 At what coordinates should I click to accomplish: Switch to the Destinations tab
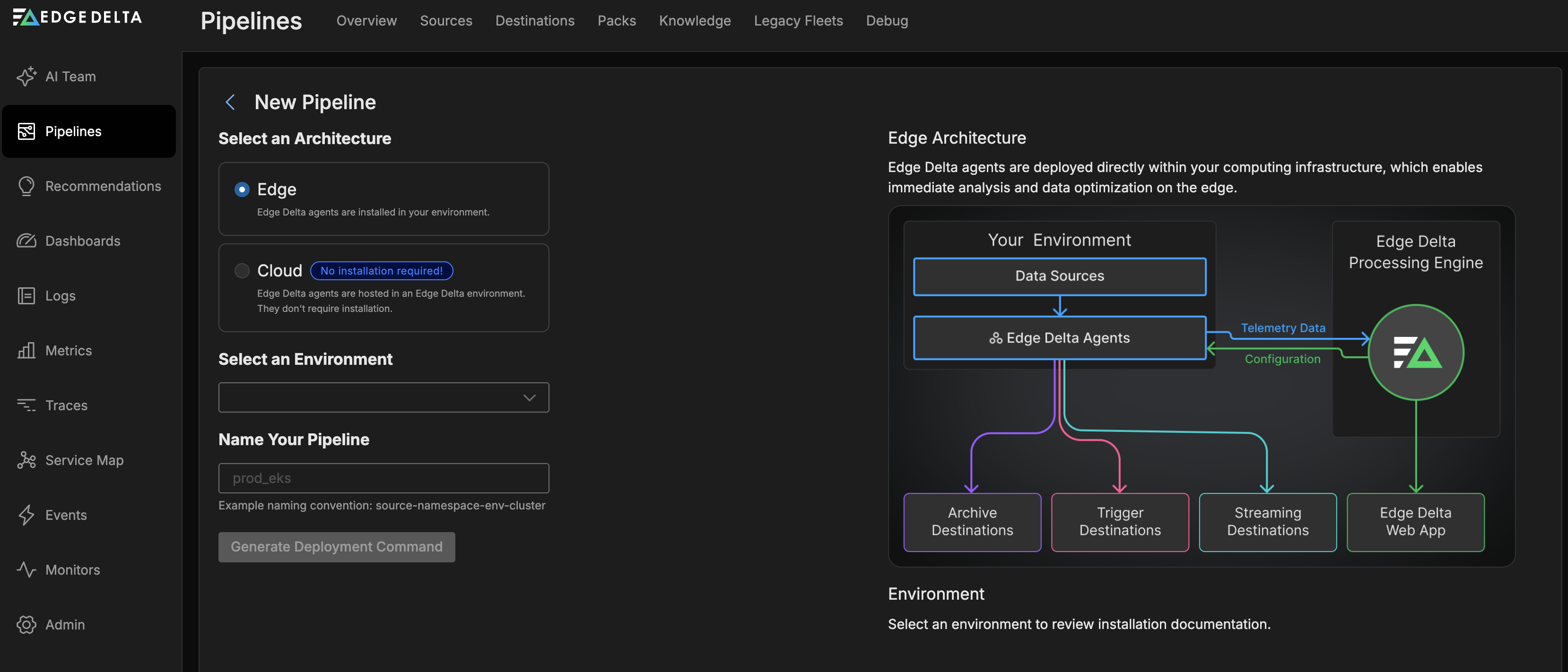(x=534, y=21)
